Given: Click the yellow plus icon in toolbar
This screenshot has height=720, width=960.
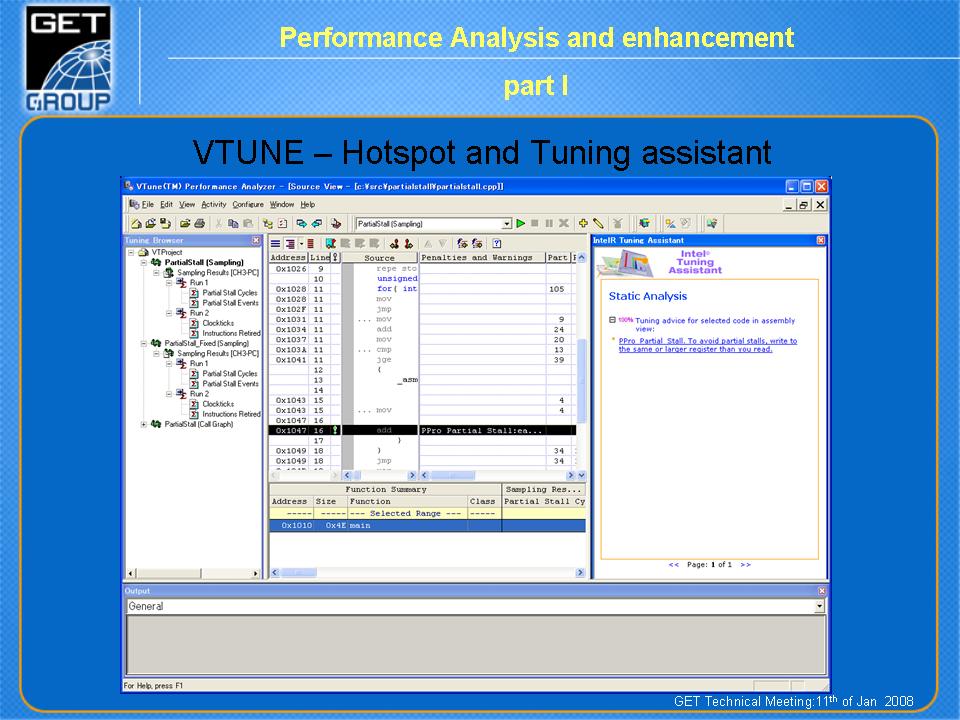Looking at the screenshot, I should pyautogui.click(x=583, y=223).
